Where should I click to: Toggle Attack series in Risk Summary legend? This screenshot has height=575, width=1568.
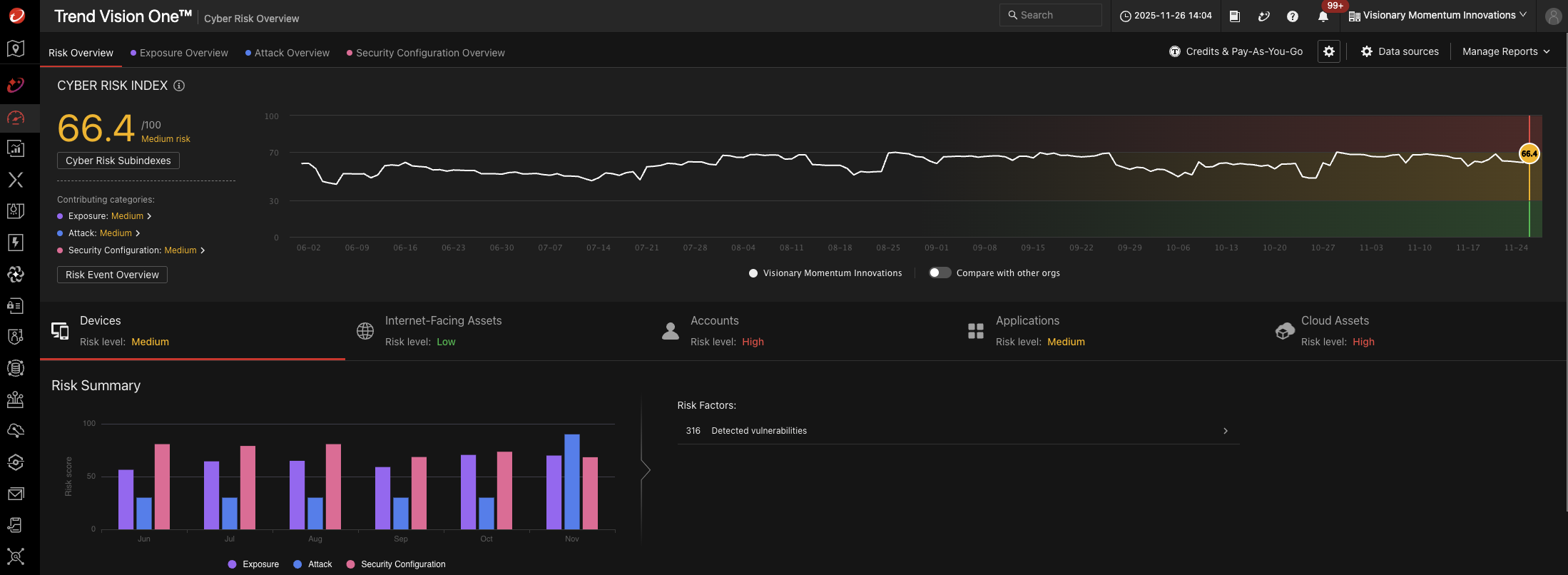click(x=312, y=564)
